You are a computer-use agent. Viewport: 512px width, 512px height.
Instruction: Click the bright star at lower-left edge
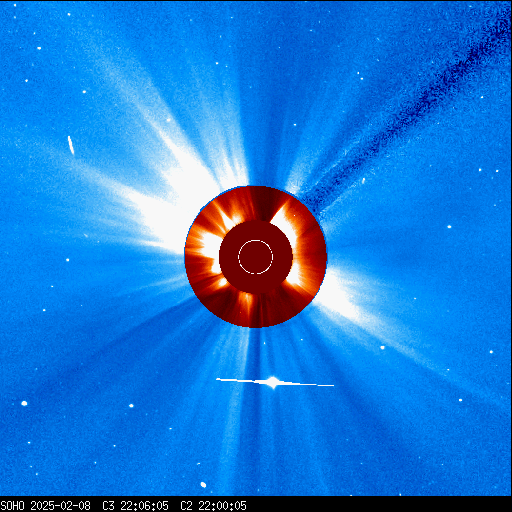[x=24, y=403]
